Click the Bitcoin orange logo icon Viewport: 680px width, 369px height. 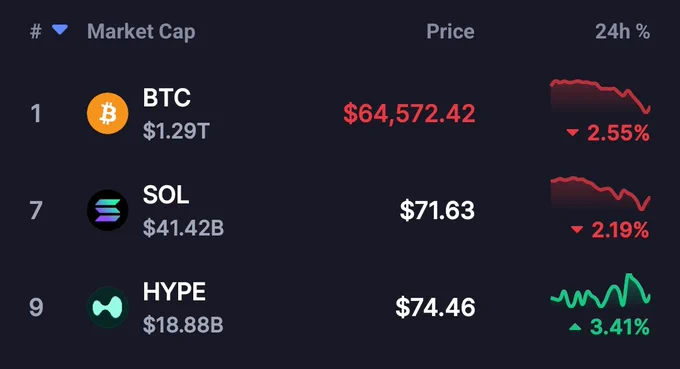coord(108,113)
